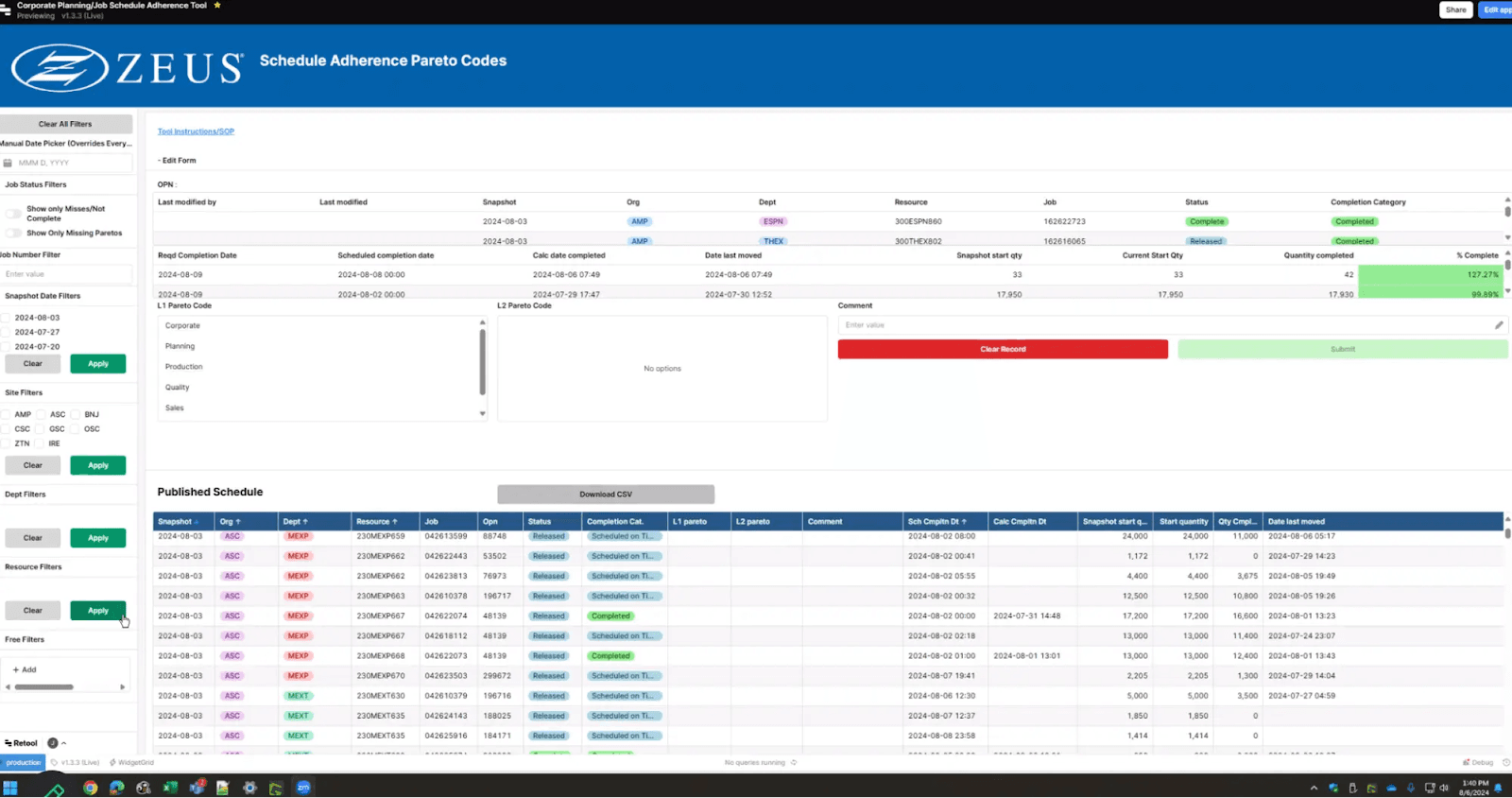Open the Tool Instructions/SOP link
The image size is (1512, 798).
[196, 131]
